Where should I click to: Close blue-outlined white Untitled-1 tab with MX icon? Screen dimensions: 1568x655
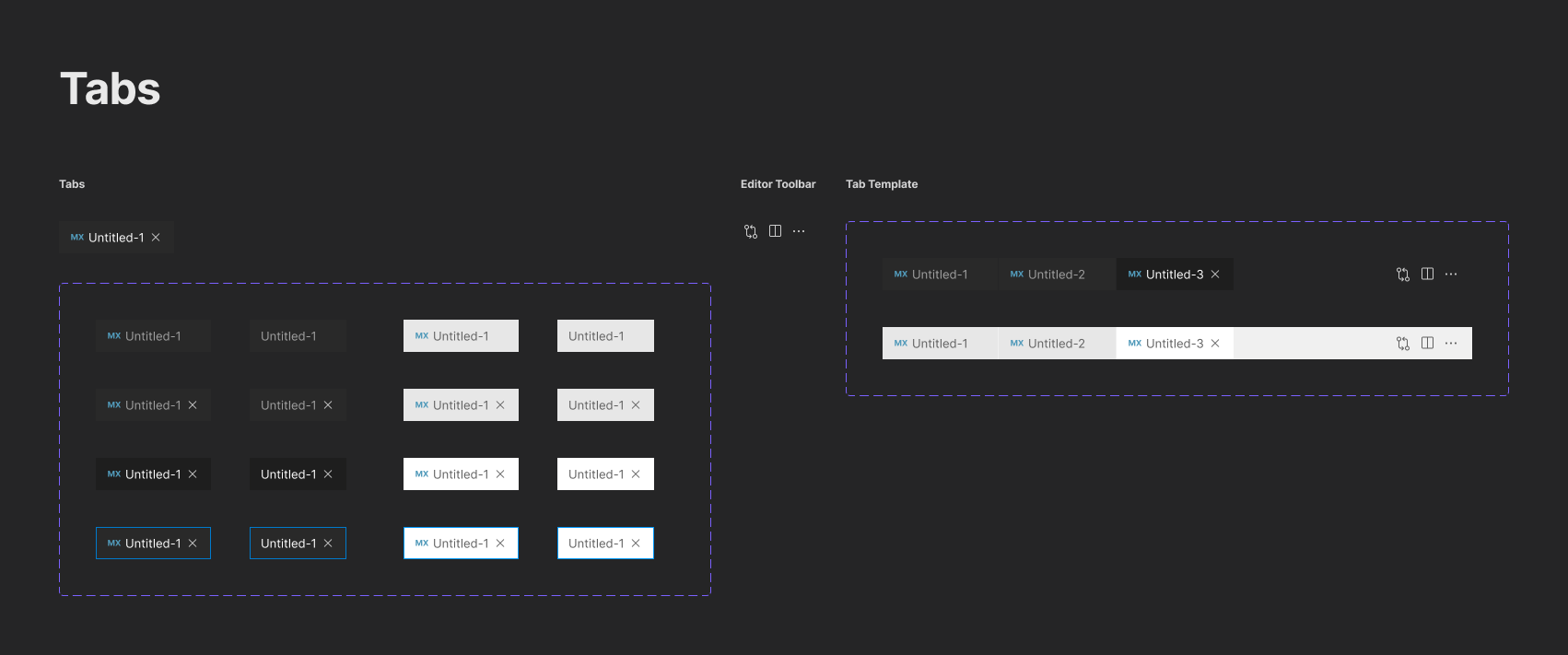(x=500, y=544)
